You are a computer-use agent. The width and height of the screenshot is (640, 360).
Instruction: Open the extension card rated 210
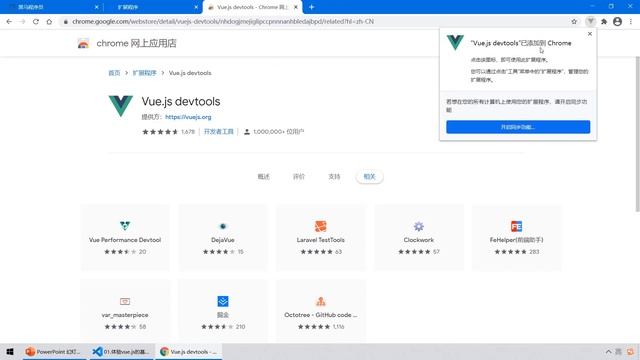coord(223,311)
